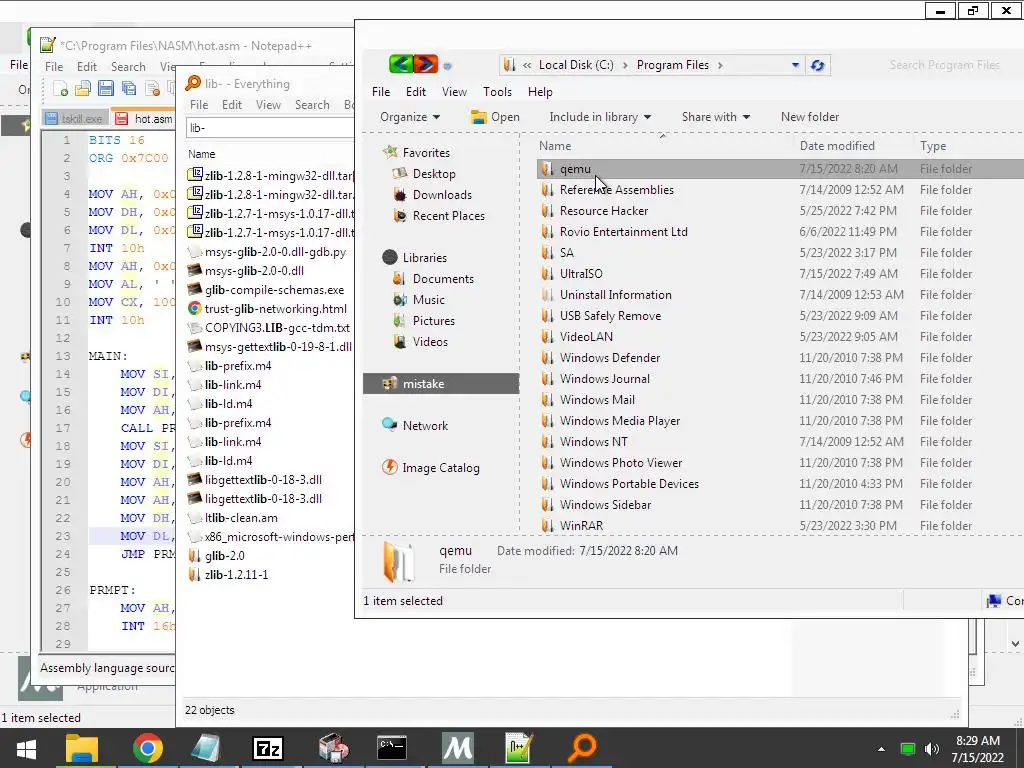Viewport: 1024px width, 768px height.
Task: Click Notepad++ Save All toolbar icon
Action: tap(129, 88)
